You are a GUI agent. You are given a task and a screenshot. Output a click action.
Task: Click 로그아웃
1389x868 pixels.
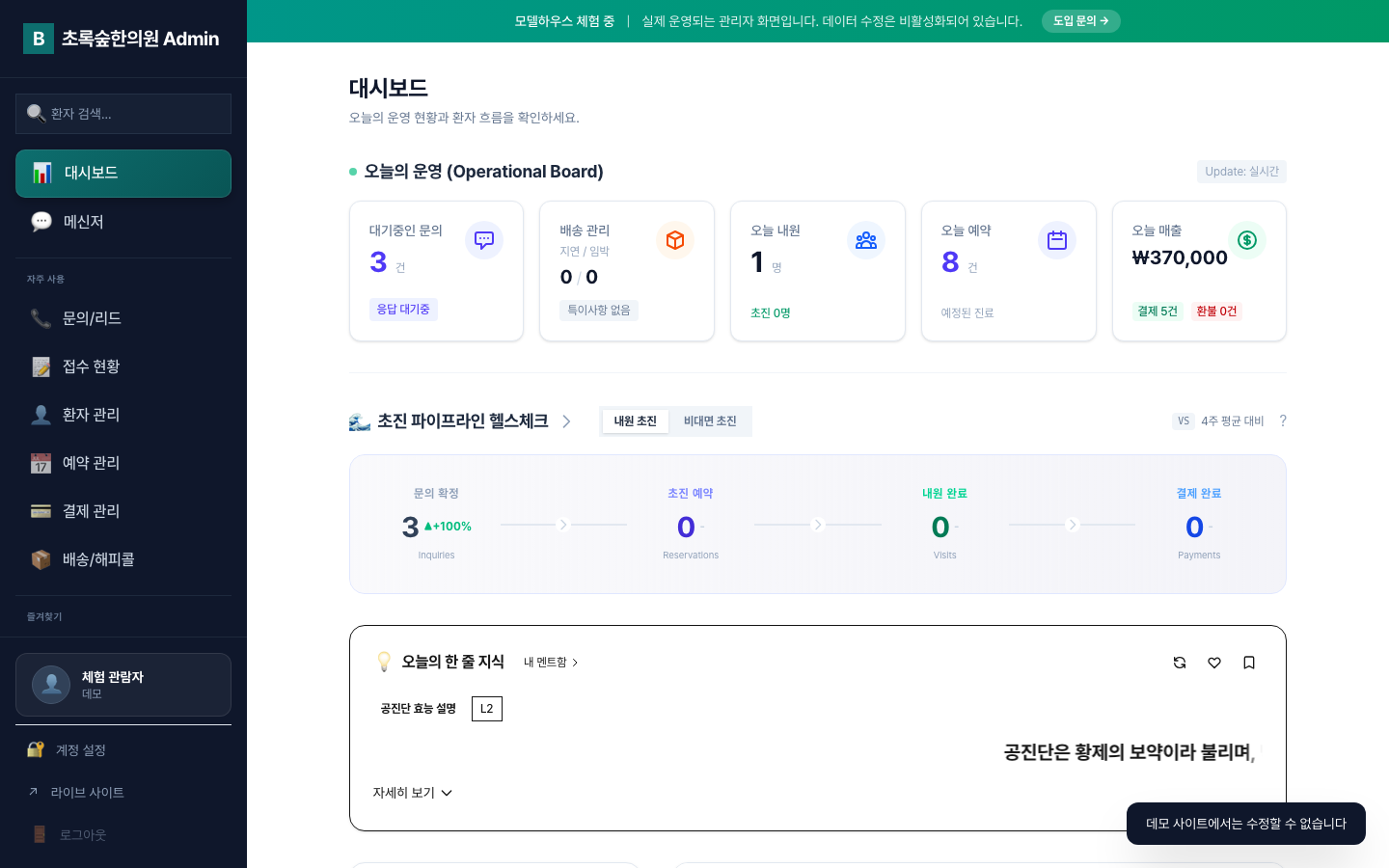[123, 835]
